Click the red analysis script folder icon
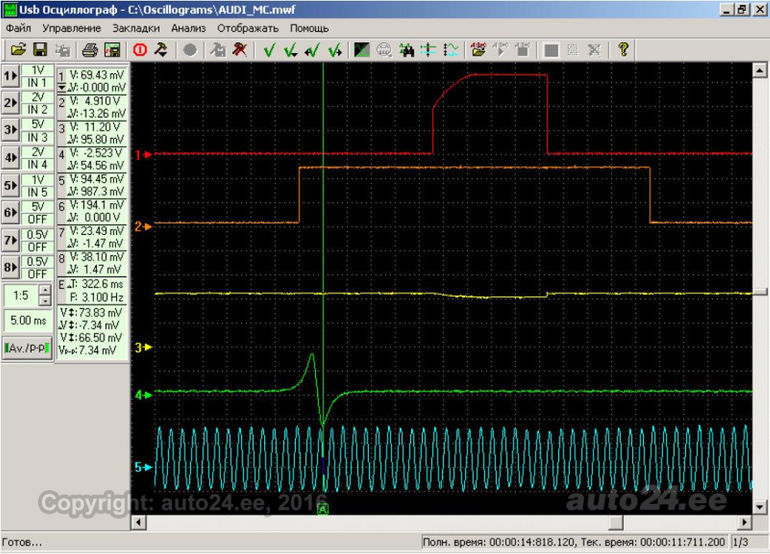This screenshot has width=770, height=554. point(478,50)
